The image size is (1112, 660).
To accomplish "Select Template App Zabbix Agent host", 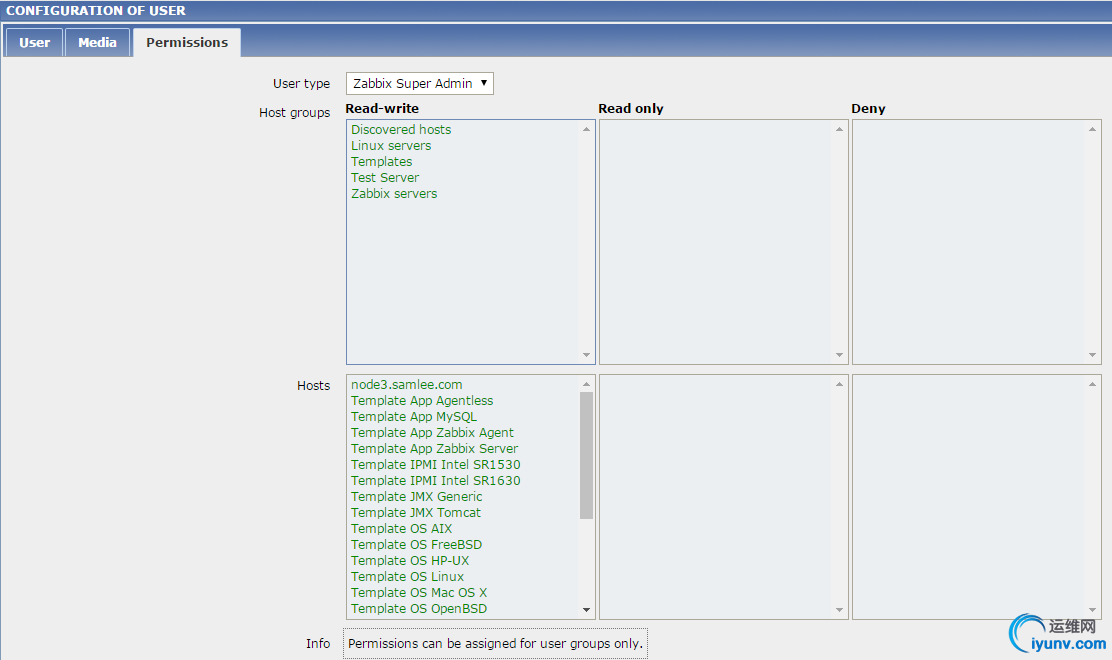I will pyautogui.click(x=432, y=432).
